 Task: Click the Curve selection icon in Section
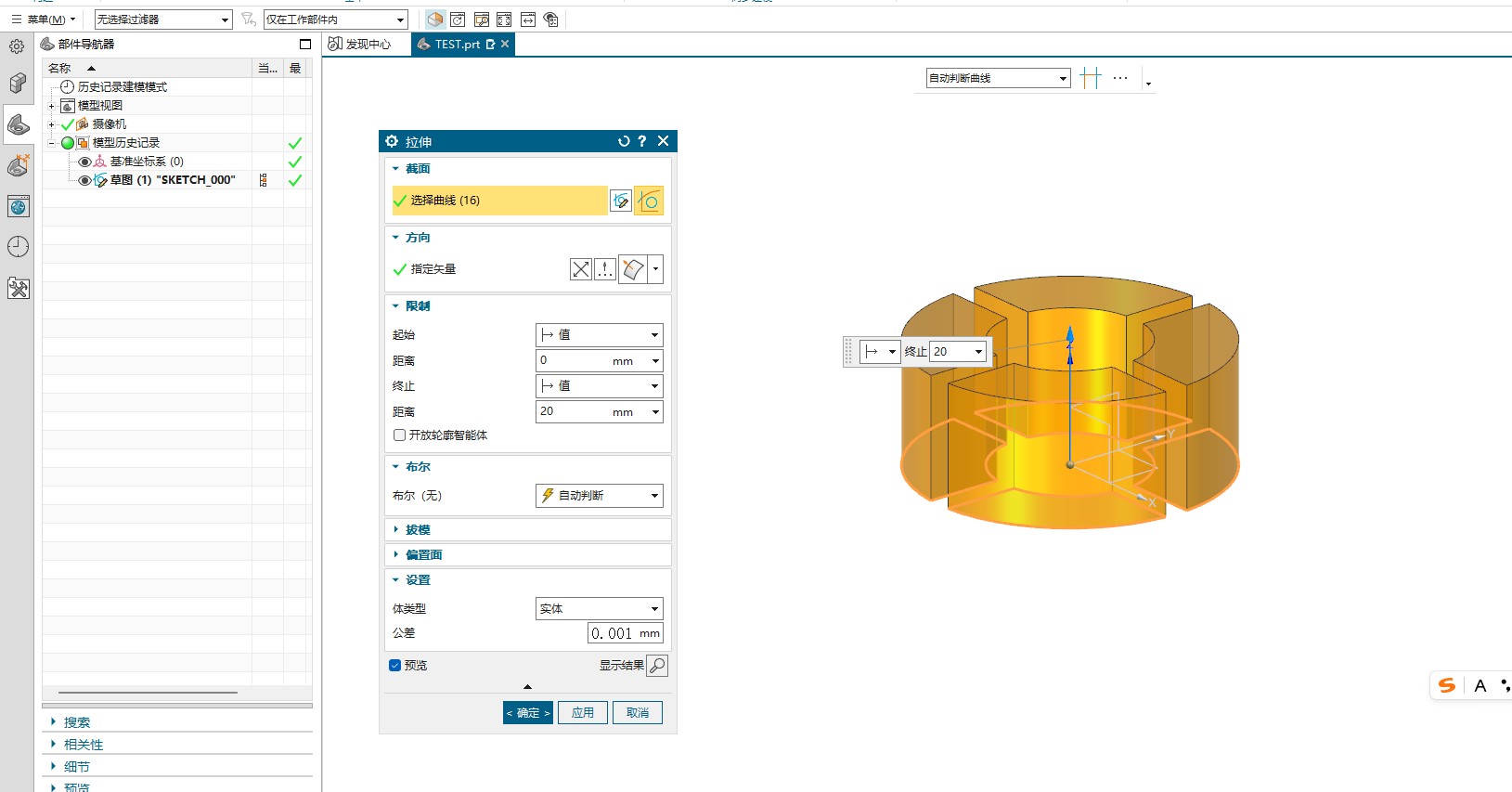[x=649, y=201]
